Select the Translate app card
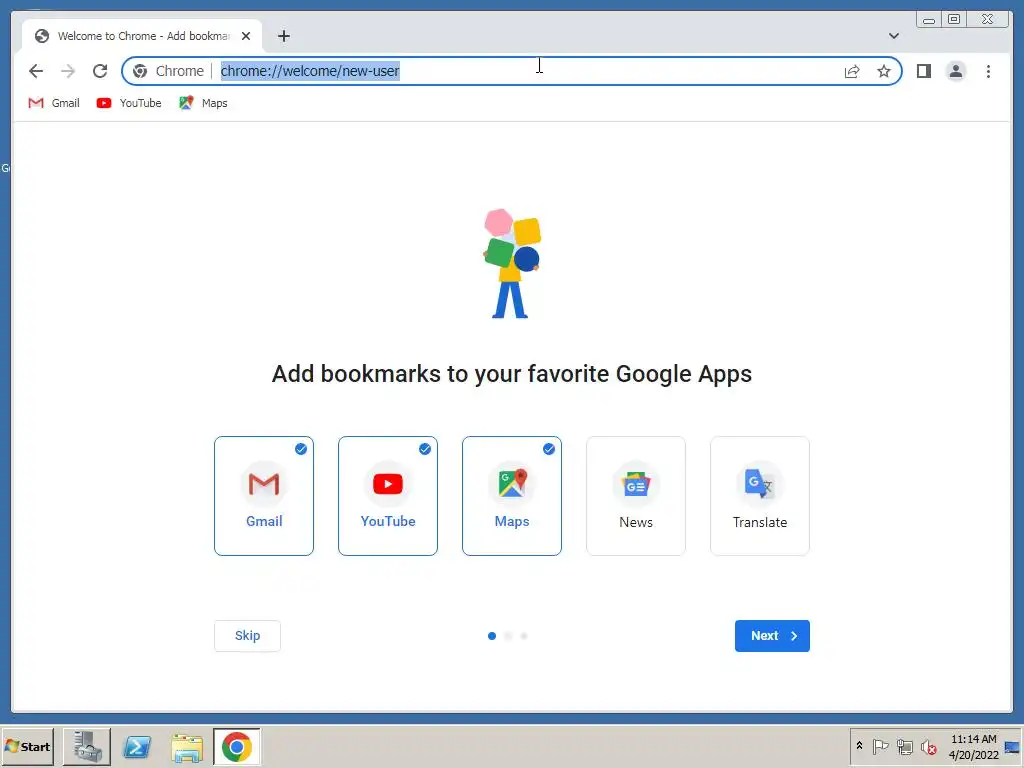Screen dimensions: 1024x768 760,496
